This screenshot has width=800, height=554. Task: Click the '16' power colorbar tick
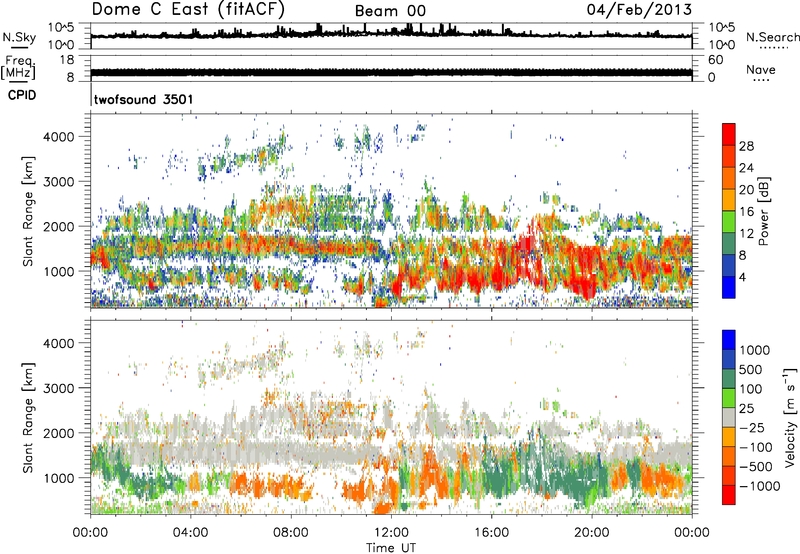click(x=746, y=211)
